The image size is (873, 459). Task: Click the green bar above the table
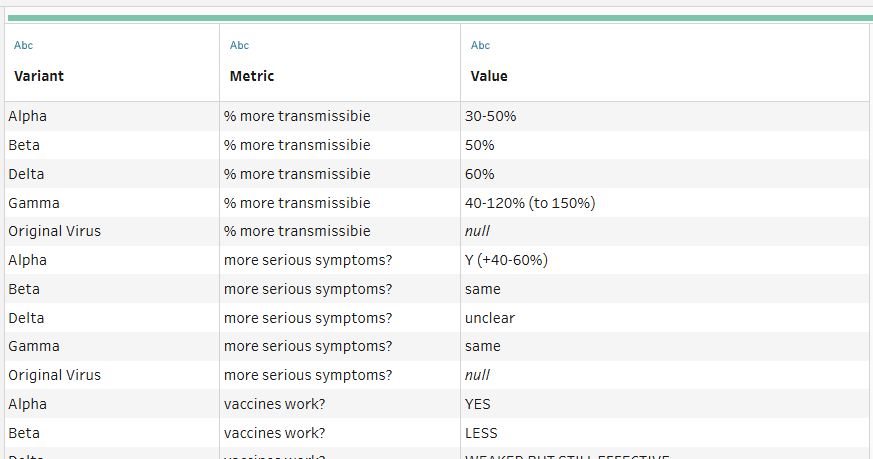(x=438, y=18)
